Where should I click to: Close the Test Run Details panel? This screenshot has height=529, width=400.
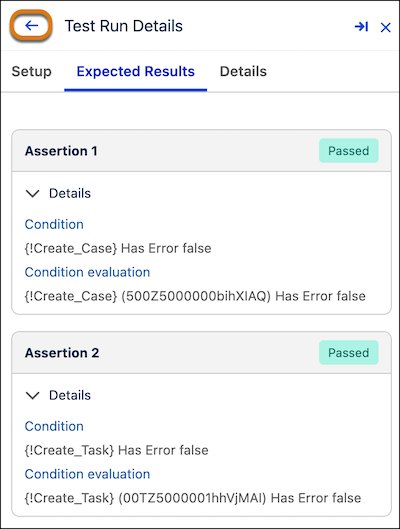click(385, 27)
